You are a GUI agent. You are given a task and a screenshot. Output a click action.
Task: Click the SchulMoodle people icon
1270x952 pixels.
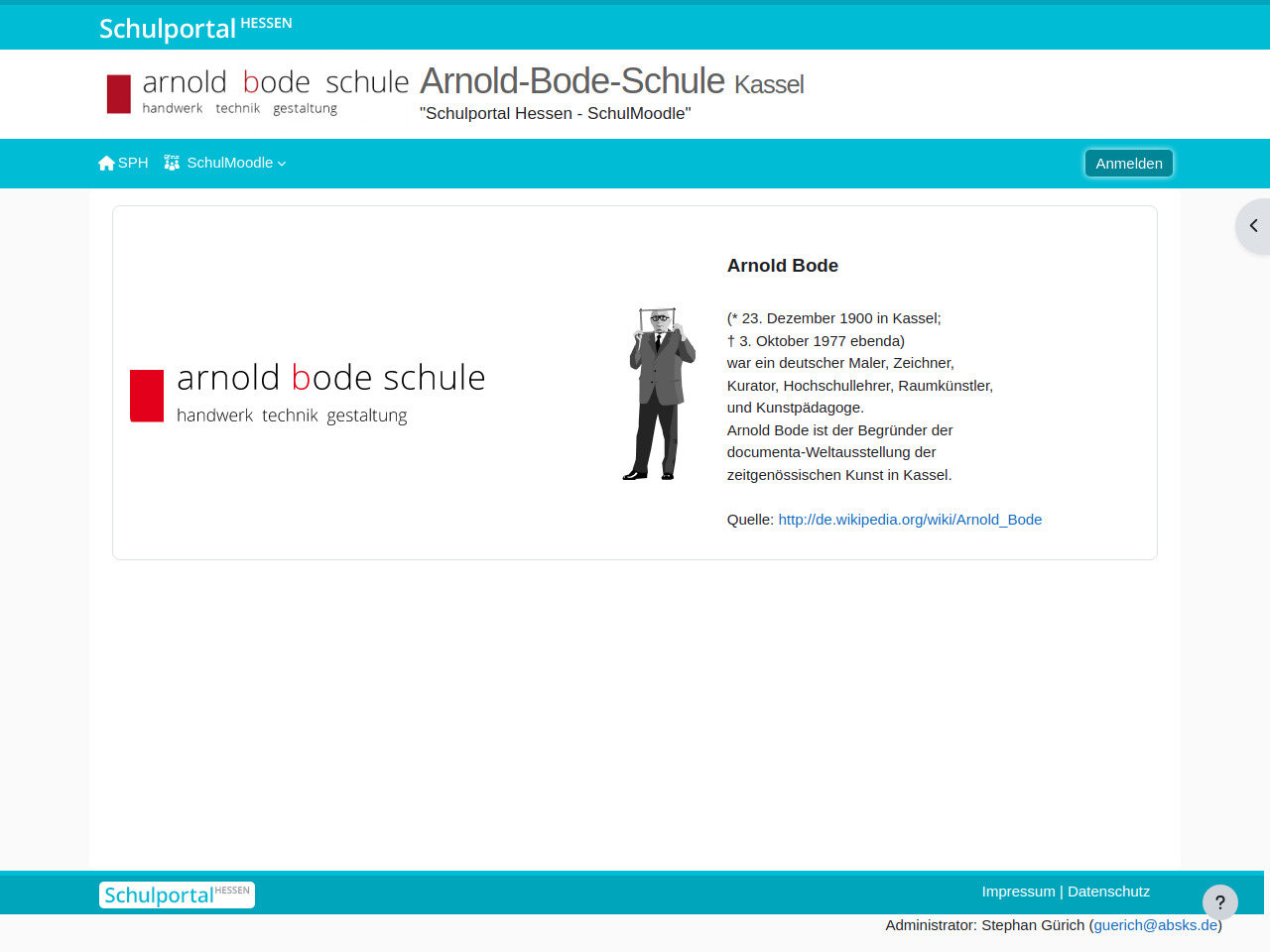click(x=172, y=163)
